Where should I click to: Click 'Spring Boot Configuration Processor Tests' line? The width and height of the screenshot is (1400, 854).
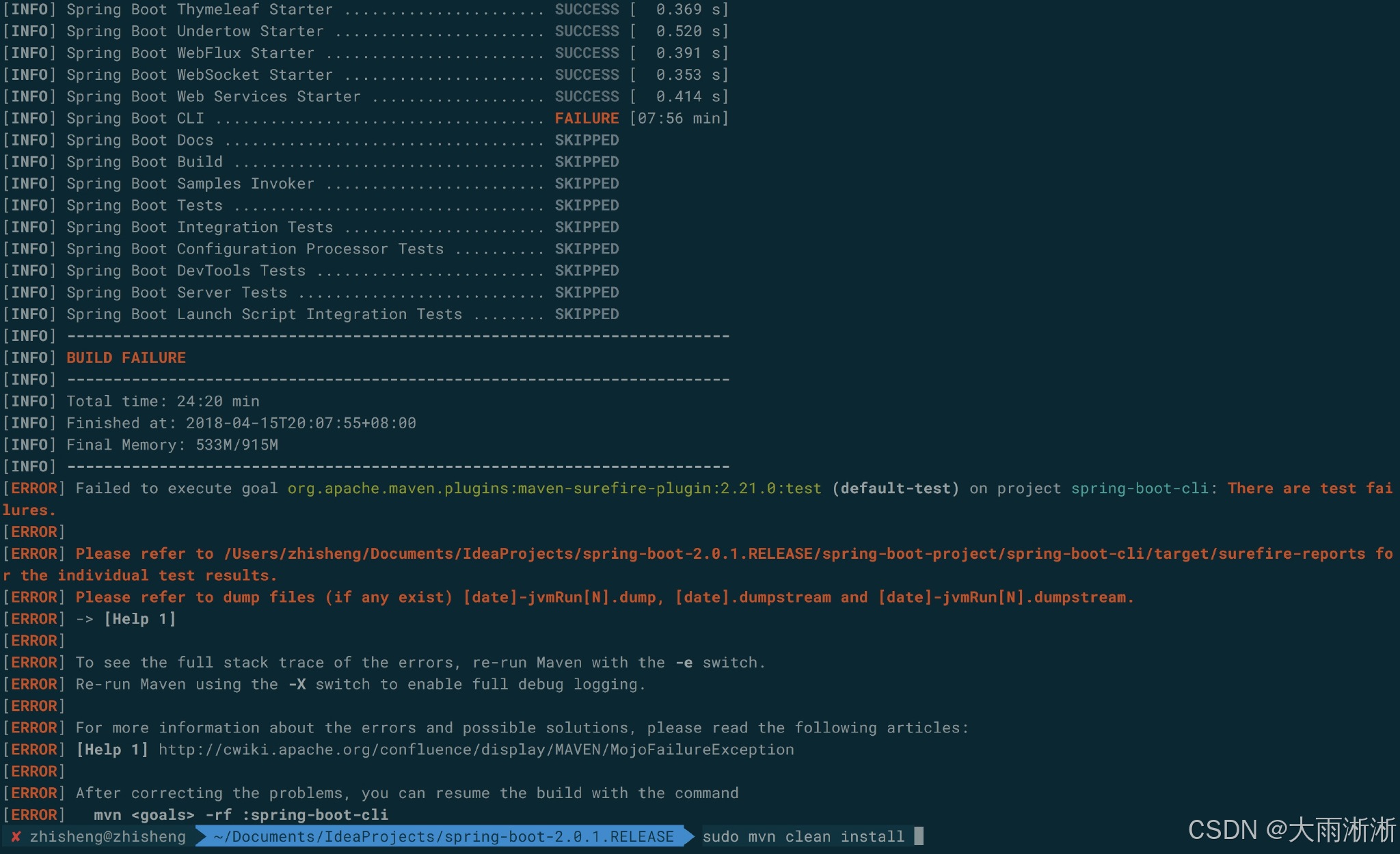[x=311, y=249]
